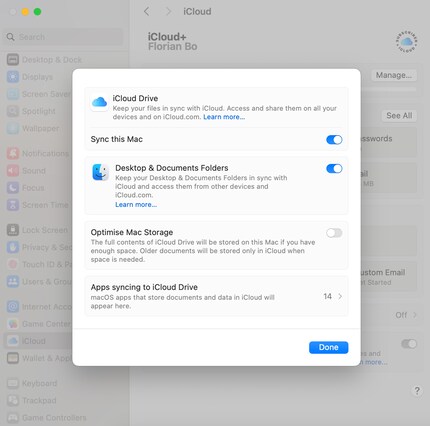Click the Optimise Mac Storage title
The height and width of the screenshot is (426, 430).
click(x=132, y=232)
